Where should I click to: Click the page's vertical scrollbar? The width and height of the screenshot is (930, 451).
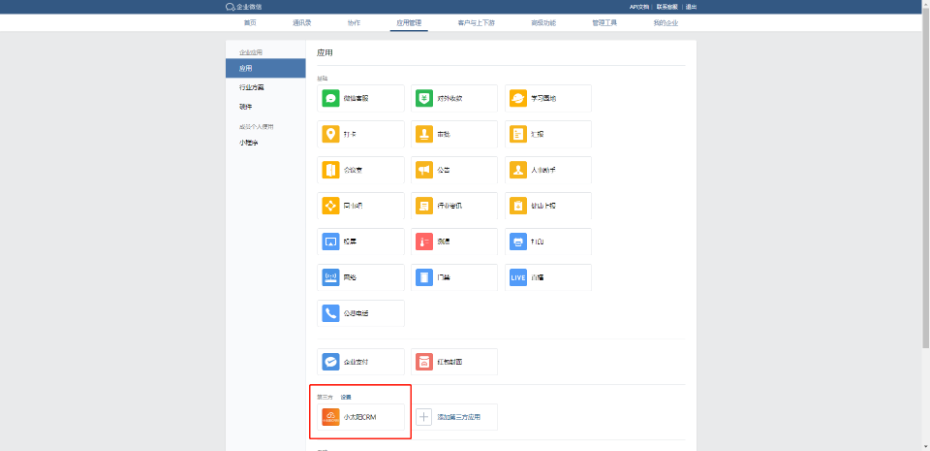925,200
